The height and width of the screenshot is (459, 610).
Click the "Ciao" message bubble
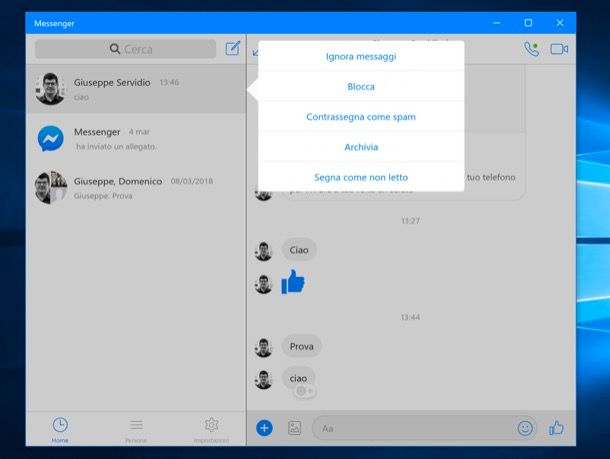[x=299, y=250]
